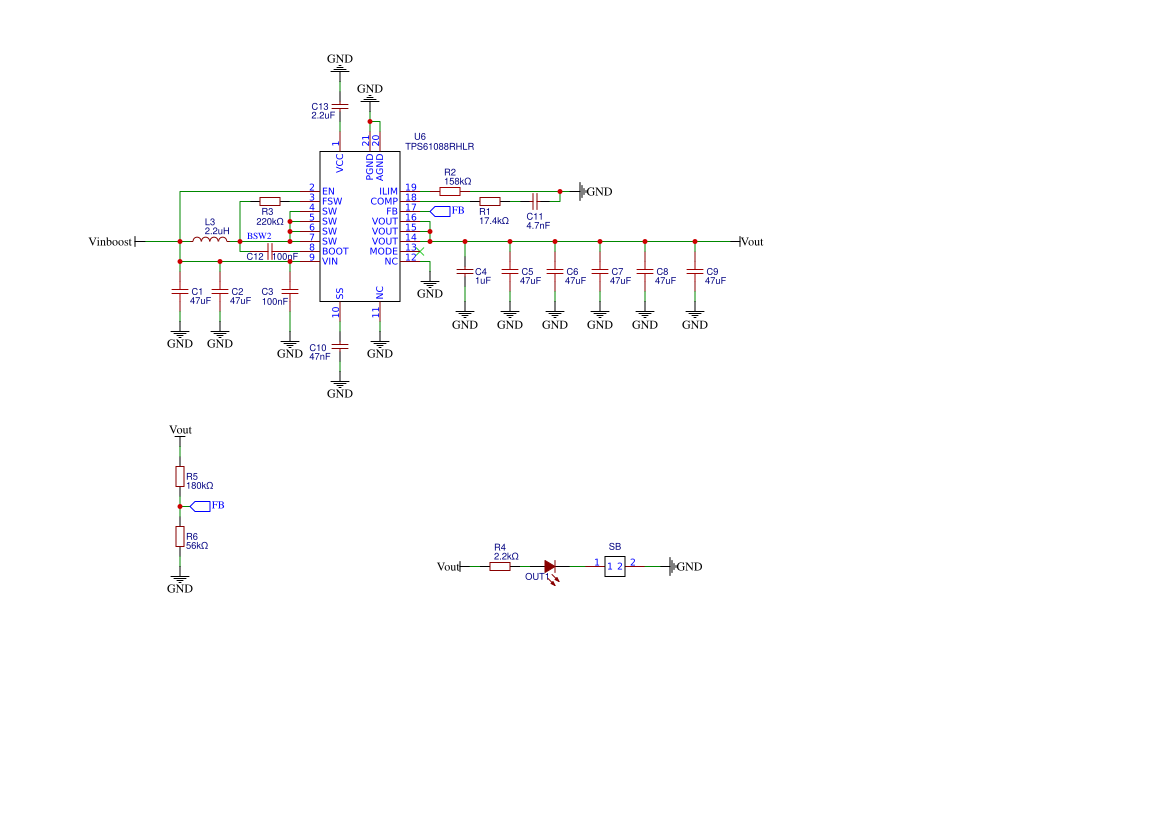
Task: Select capacitor C13 2.2uF symbol
Action: [x=339, y=104]
